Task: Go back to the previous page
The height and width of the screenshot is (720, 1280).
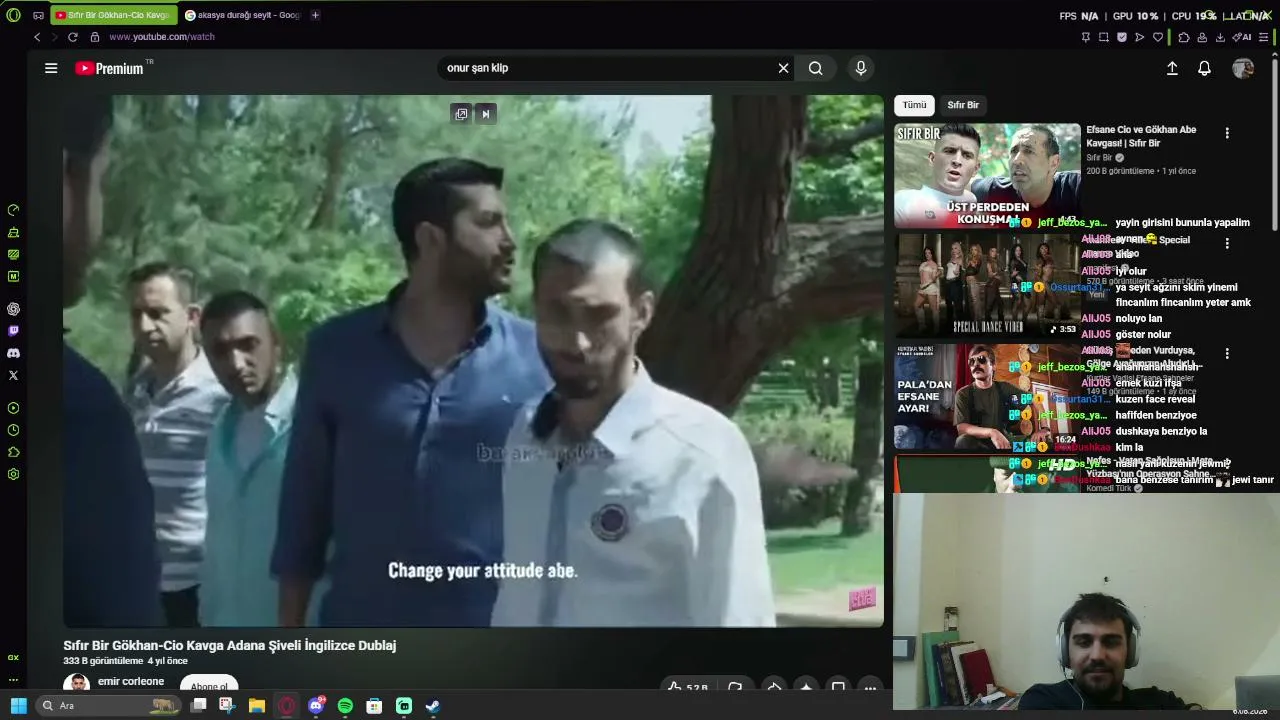Action: pos(37,37)
